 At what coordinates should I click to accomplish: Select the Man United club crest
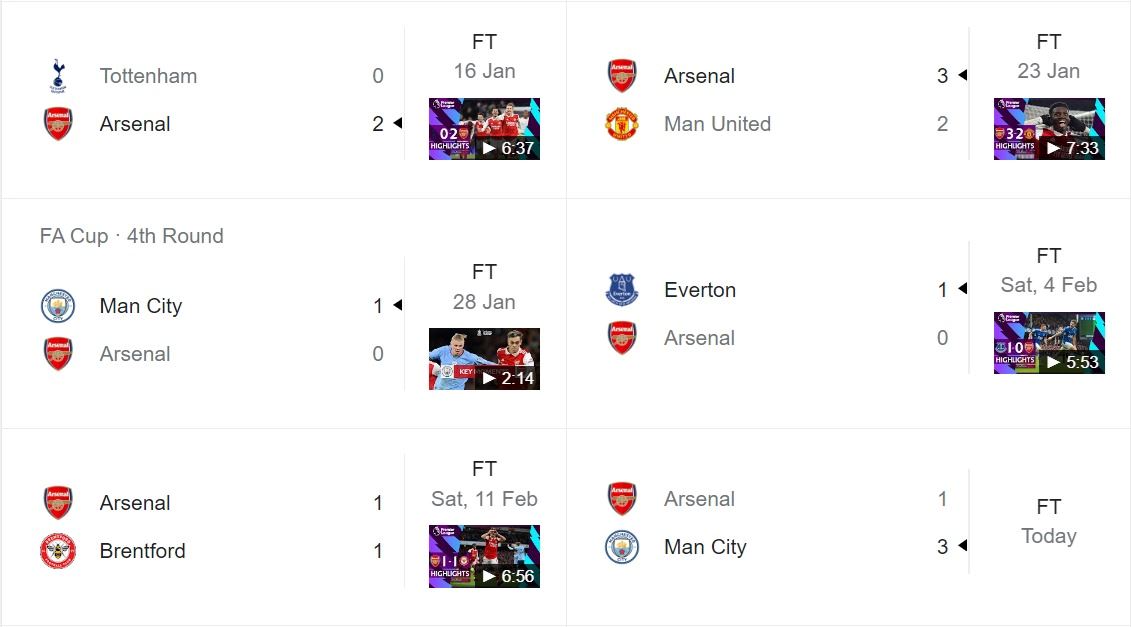point(621,124)
